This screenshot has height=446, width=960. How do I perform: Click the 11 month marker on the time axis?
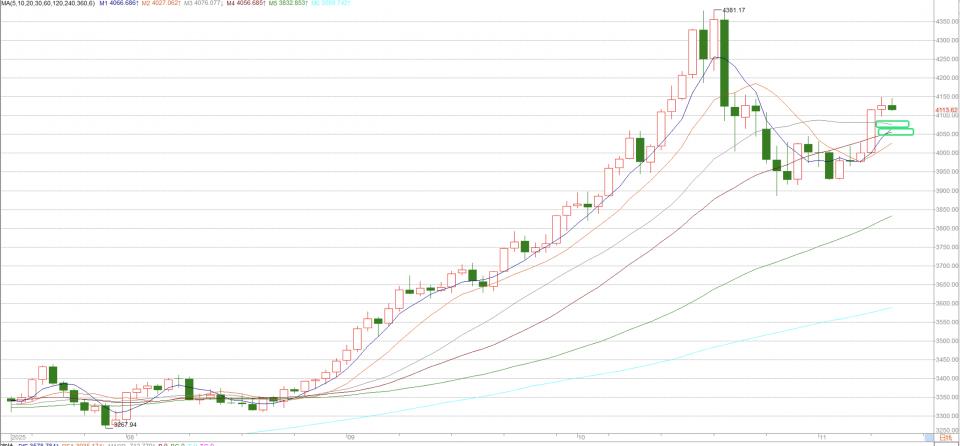point(820,437)
